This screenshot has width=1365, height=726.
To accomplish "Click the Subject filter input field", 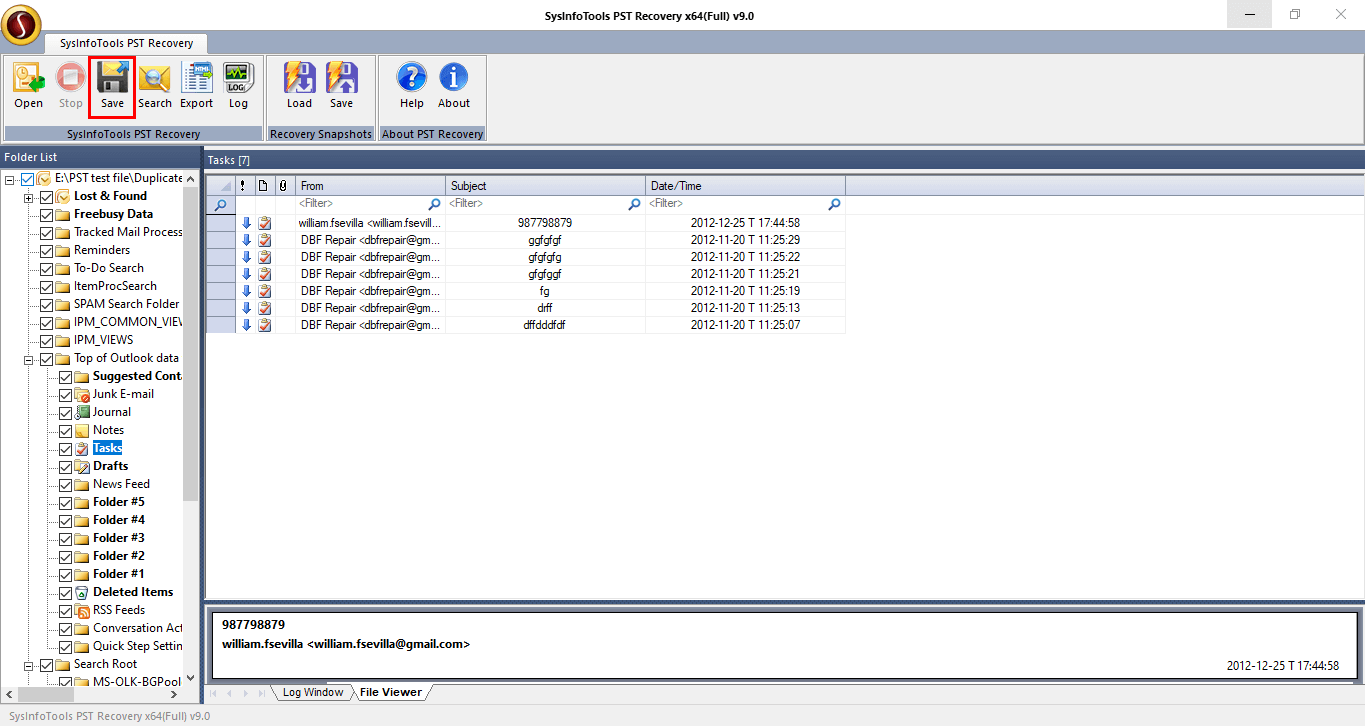I will point(535,204).
